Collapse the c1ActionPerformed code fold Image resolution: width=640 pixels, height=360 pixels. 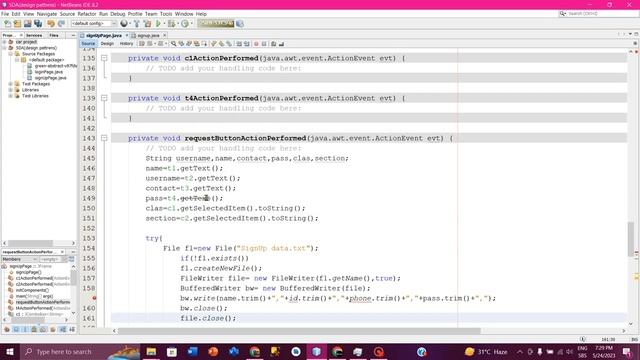click(104, 58)
